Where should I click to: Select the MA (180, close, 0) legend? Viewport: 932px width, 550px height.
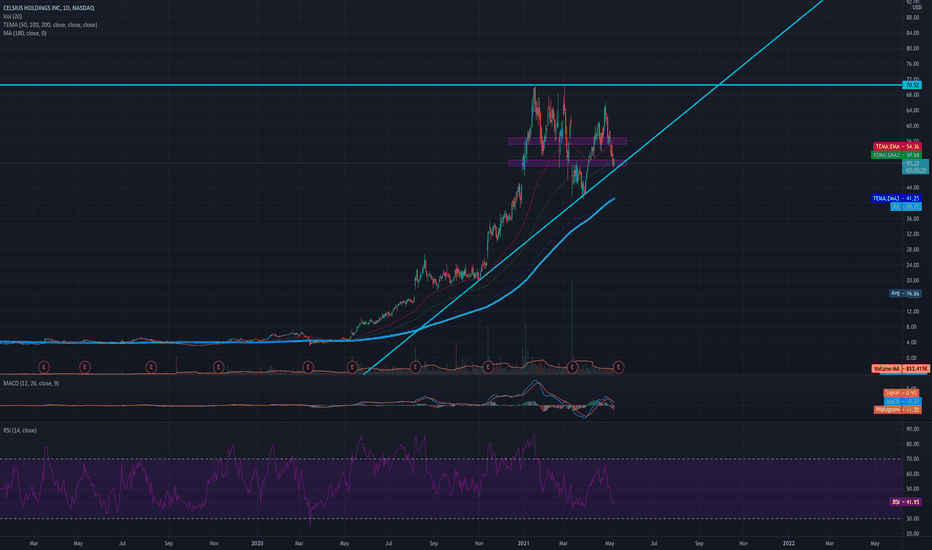pos(24,33)
